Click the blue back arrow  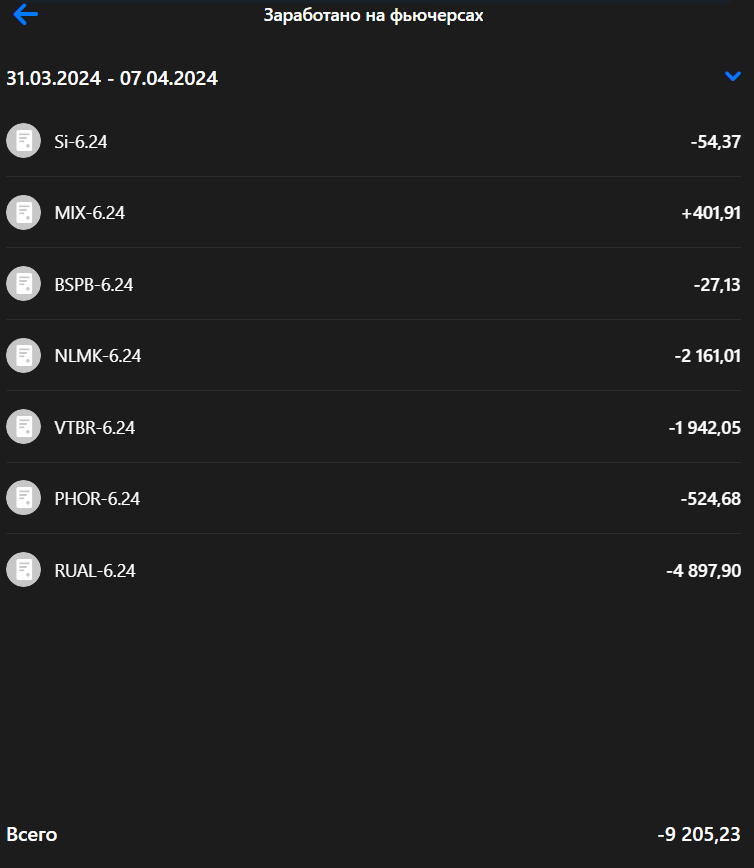pyautogui.click(x=25, y=15)
